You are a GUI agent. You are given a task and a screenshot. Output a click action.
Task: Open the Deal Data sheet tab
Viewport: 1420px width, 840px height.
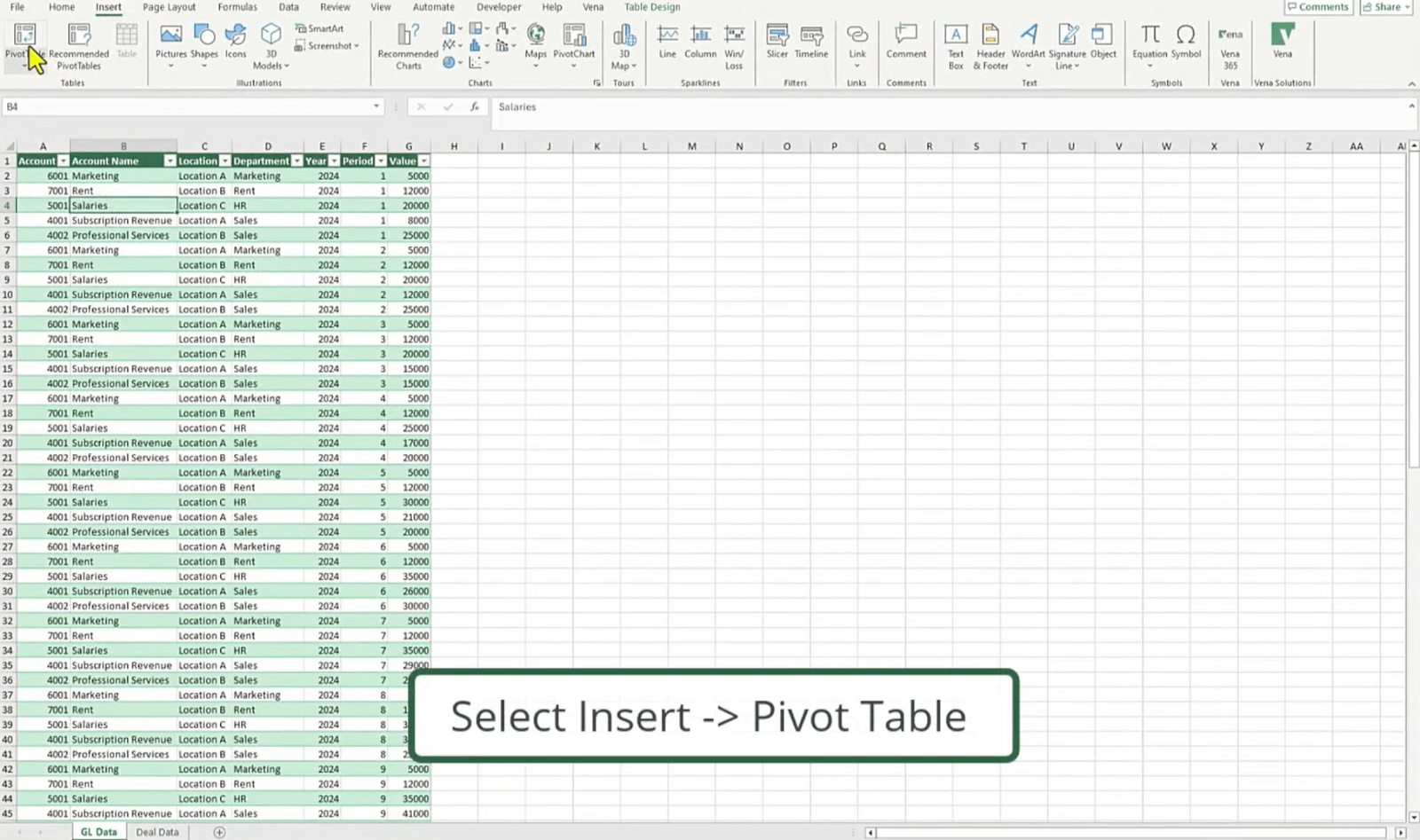coord(157,832)
